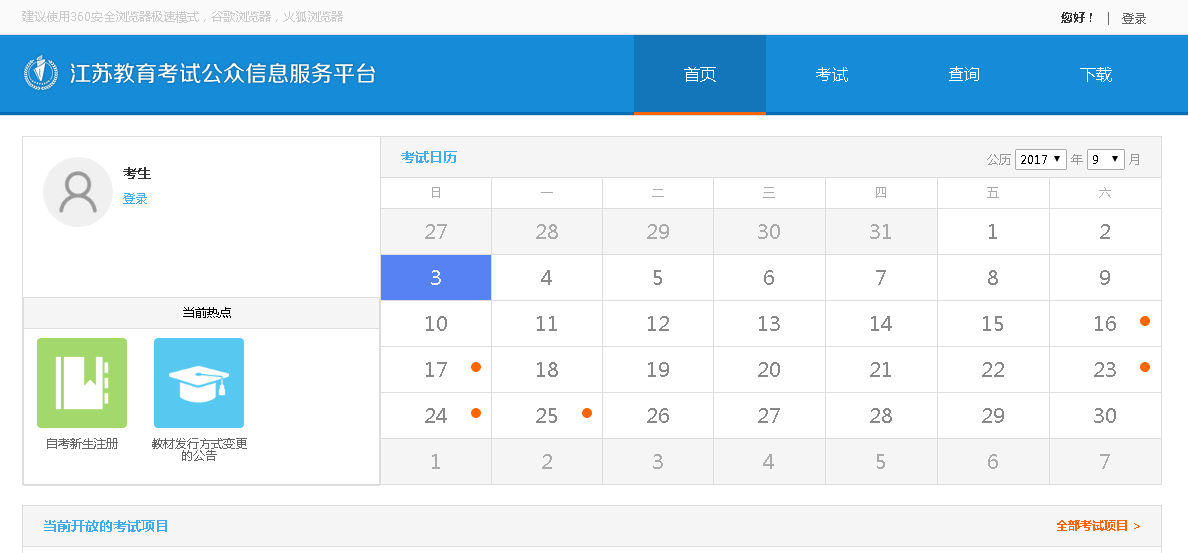Switch to the 首页 navigation tab
The height and width of the screenshot is (553, 1188).
[699, 75]
